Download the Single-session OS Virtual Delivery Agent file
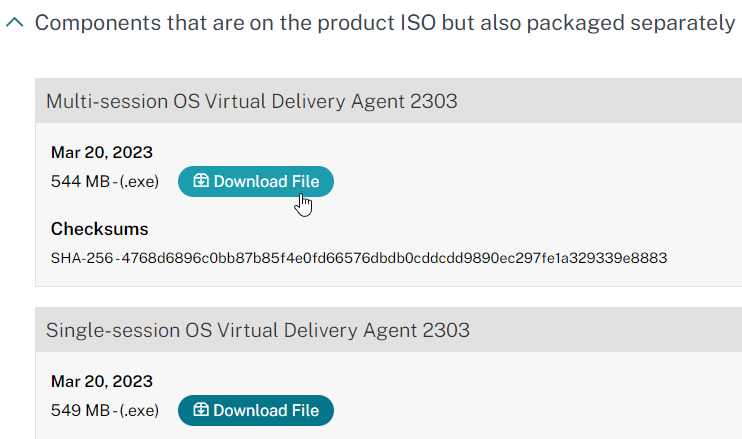 click(256, 410)
